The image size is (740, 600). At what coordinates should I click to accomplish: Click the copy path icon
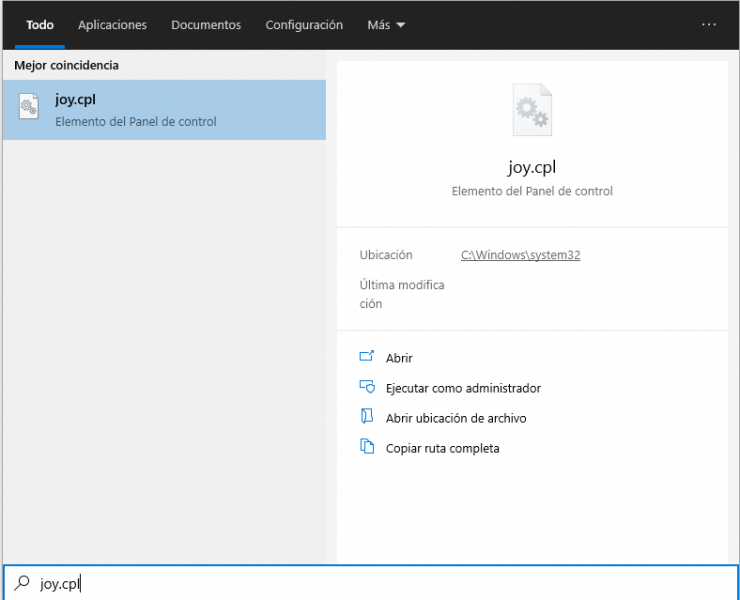click(x=367, y=447)
